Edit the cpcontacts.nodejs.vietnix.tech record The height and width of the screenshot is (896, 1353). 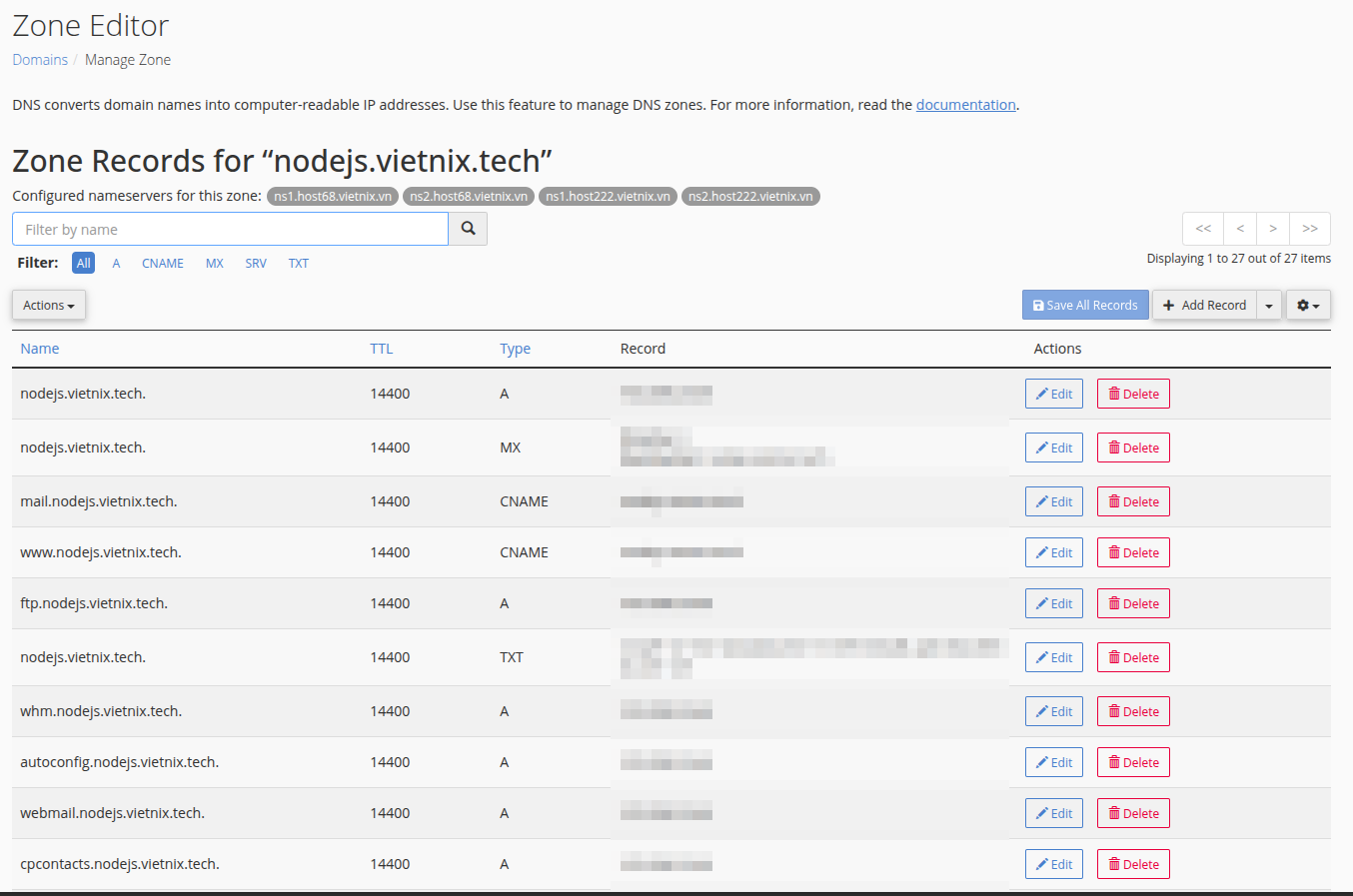1053,864
